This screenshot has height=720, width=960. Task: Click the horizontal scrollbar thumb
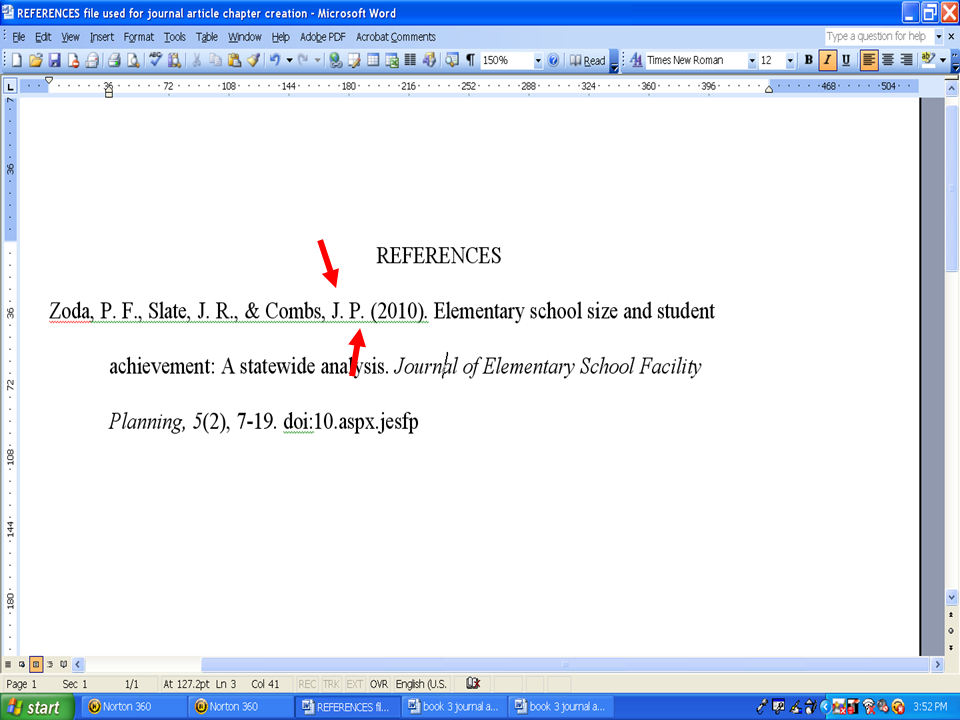coord(564,664)
